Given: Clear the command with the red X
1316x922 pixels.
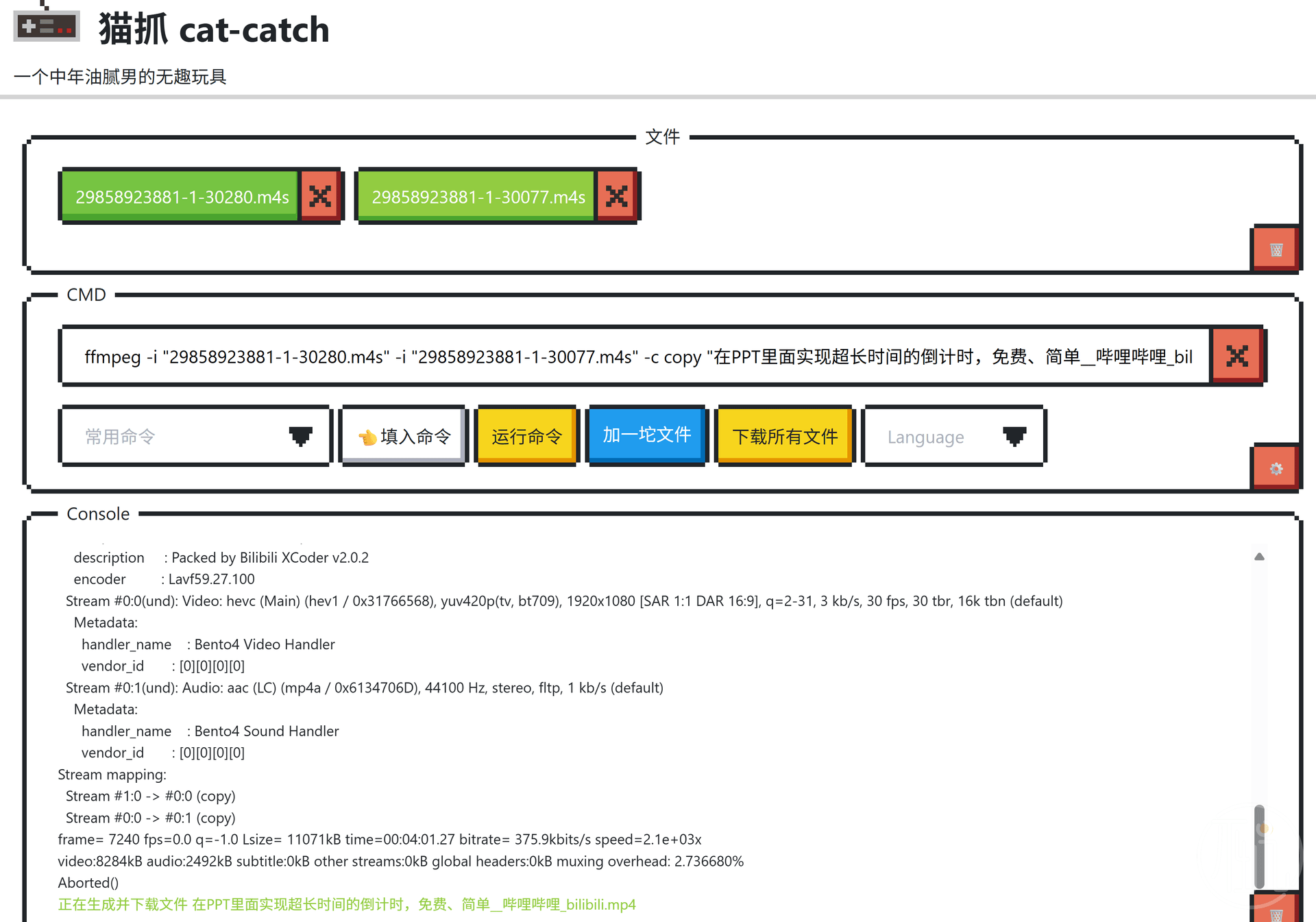Looking at the screenshot, I should [1237, 356].
